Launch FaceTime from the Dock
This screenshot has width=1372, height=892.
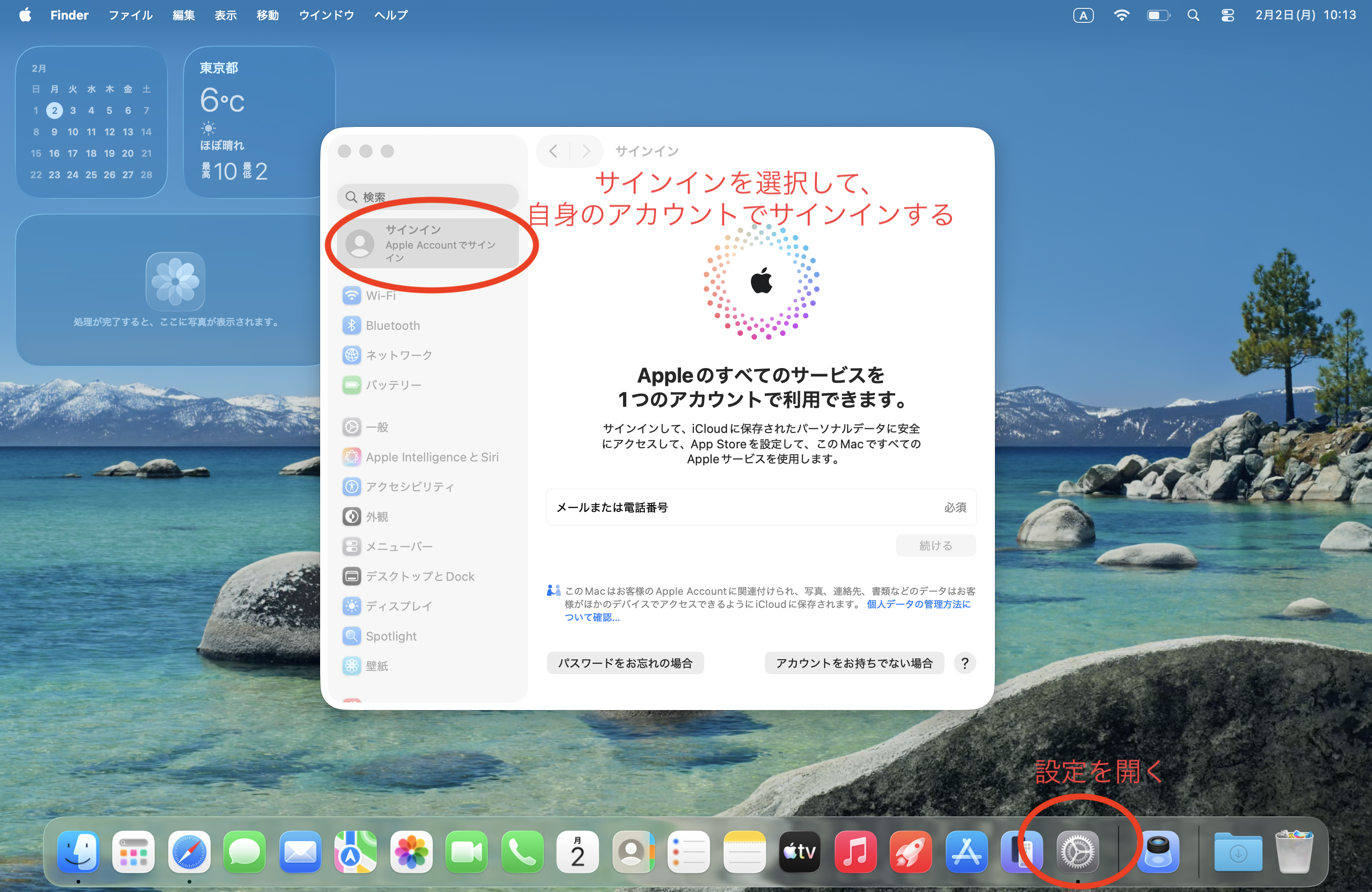tap(467, 851)
